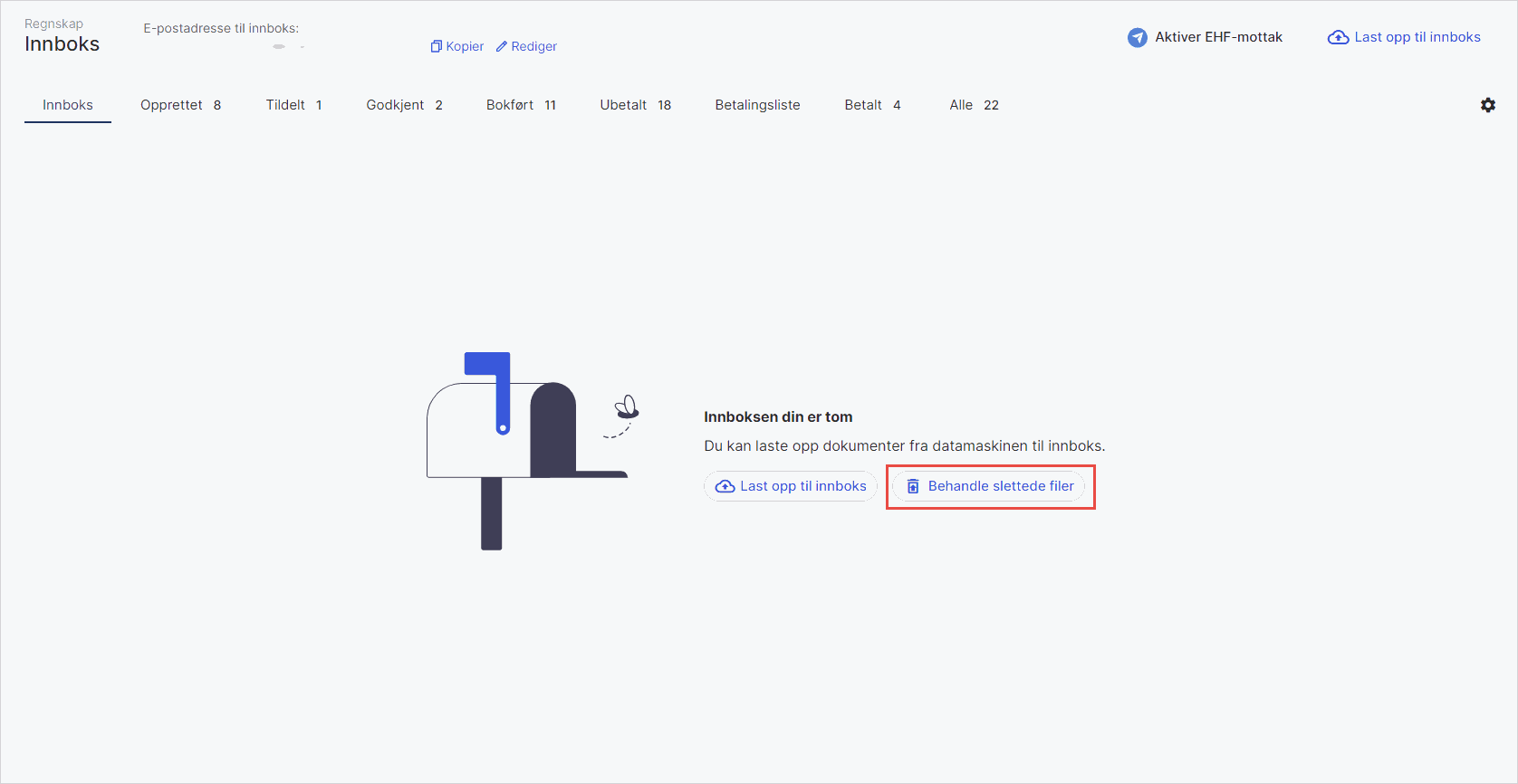Open the Bokført tab

(x=521, y=105)
